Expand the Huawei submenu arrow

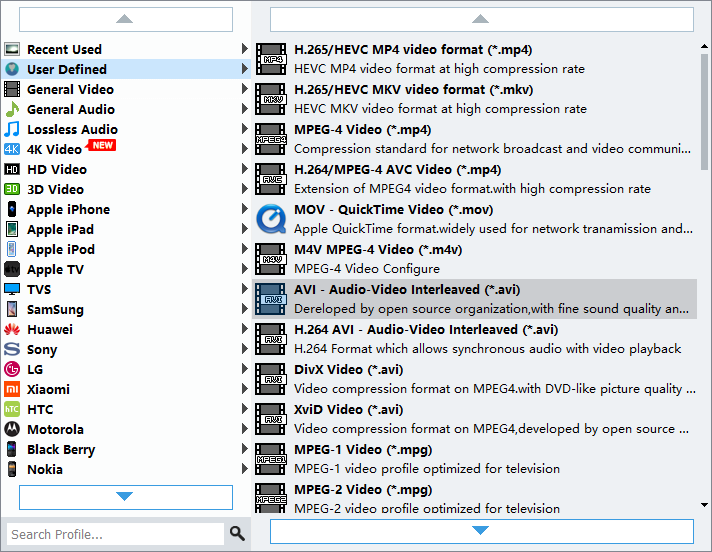tap(244, 328)
